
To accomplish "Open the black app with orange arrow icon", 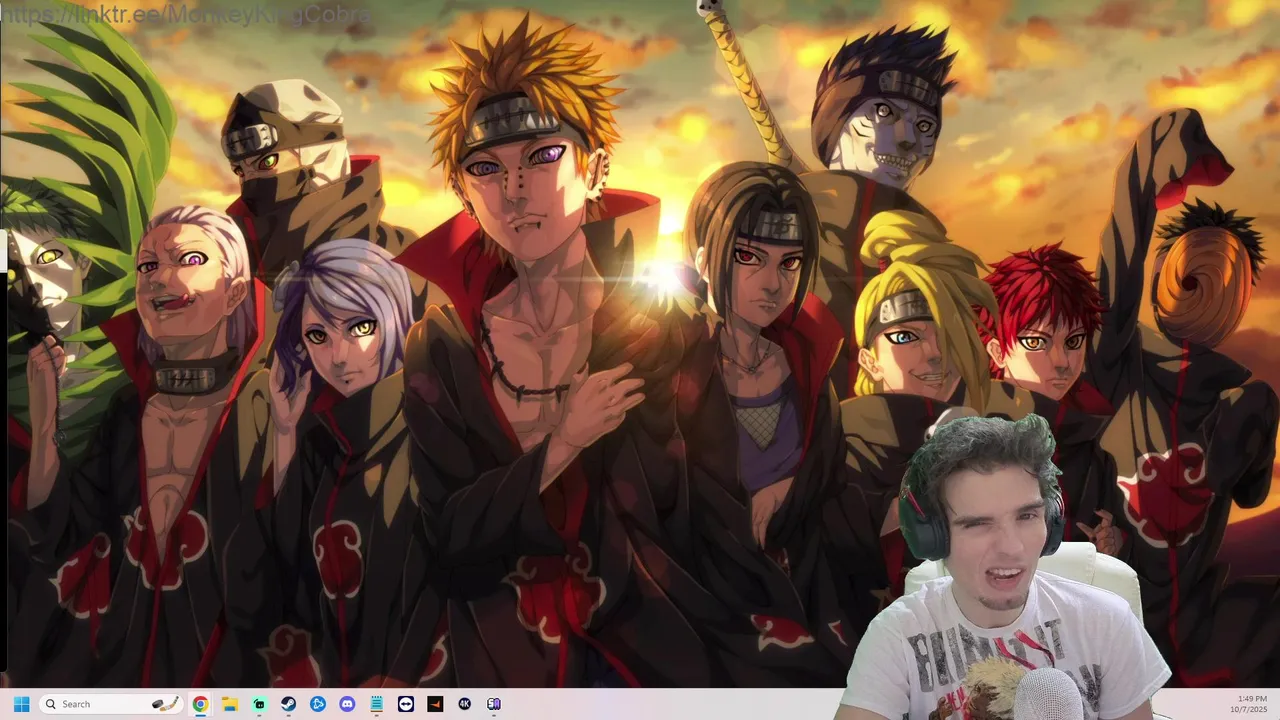I will coord(435,704).
